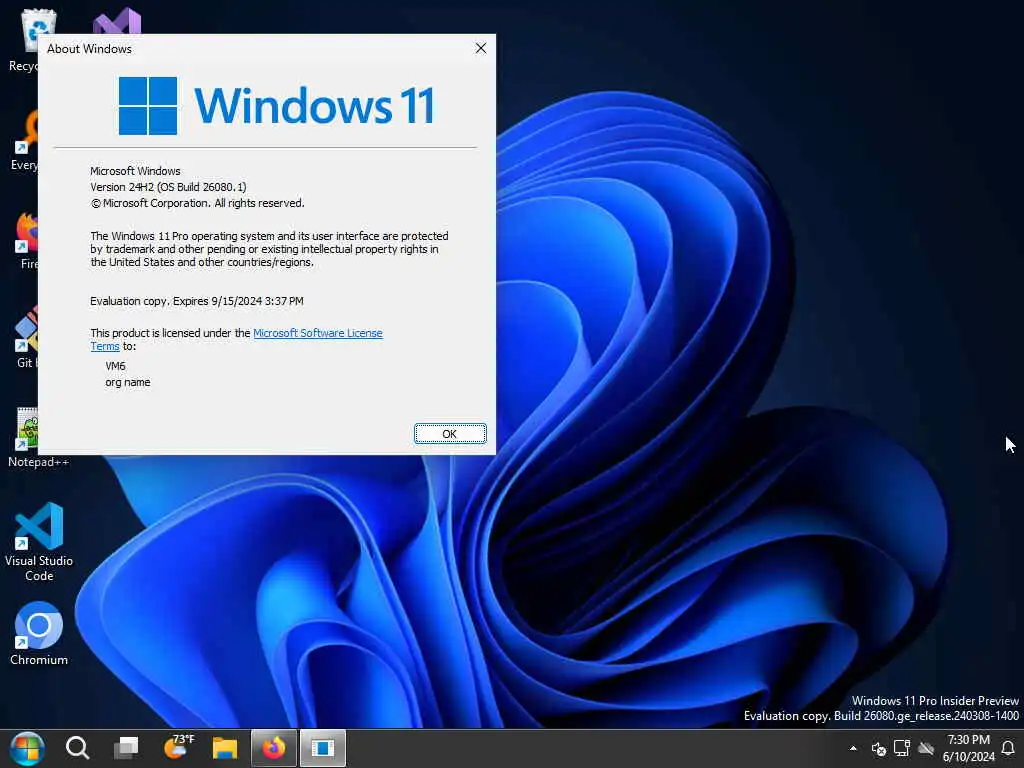The image size is (1024, 768).
Task: Open the weather widget showing 73°F
Action: [x=178, y=746]
